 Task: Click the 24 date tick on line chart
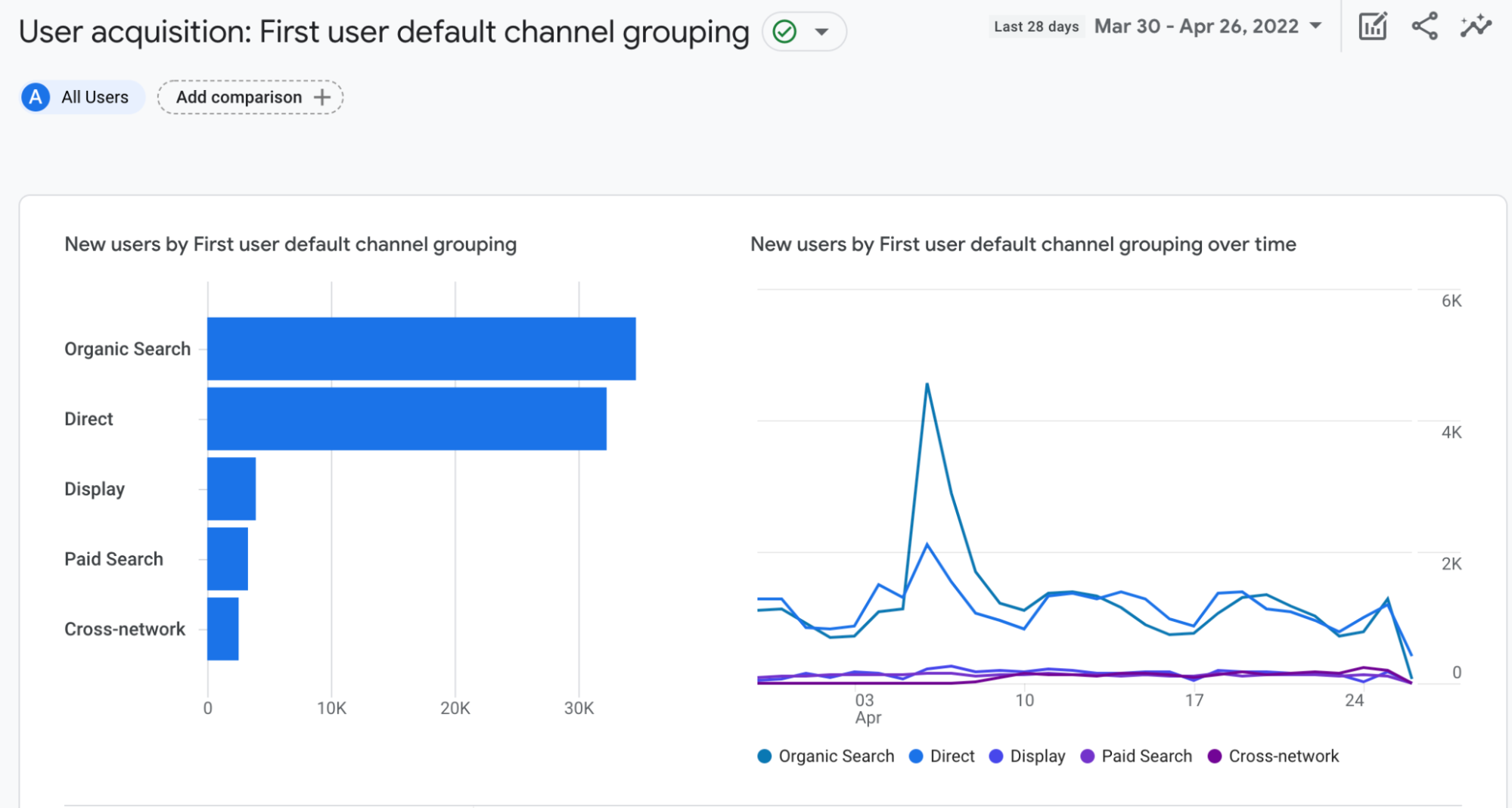(1354, 701)
